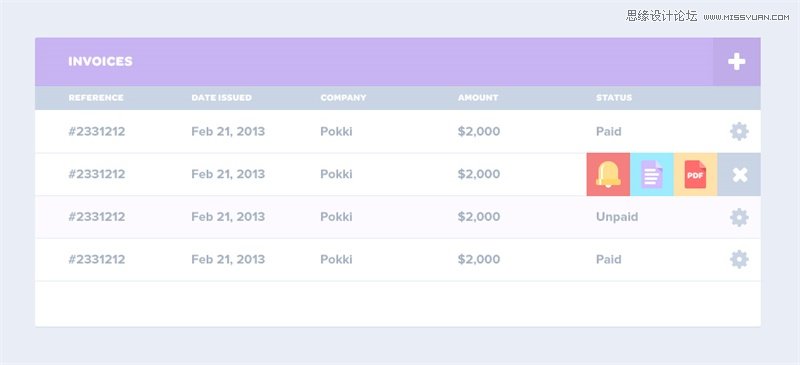The image size is (800, 365).
Task: Add a new invoice with plus button
Action: tap(736, 62)
